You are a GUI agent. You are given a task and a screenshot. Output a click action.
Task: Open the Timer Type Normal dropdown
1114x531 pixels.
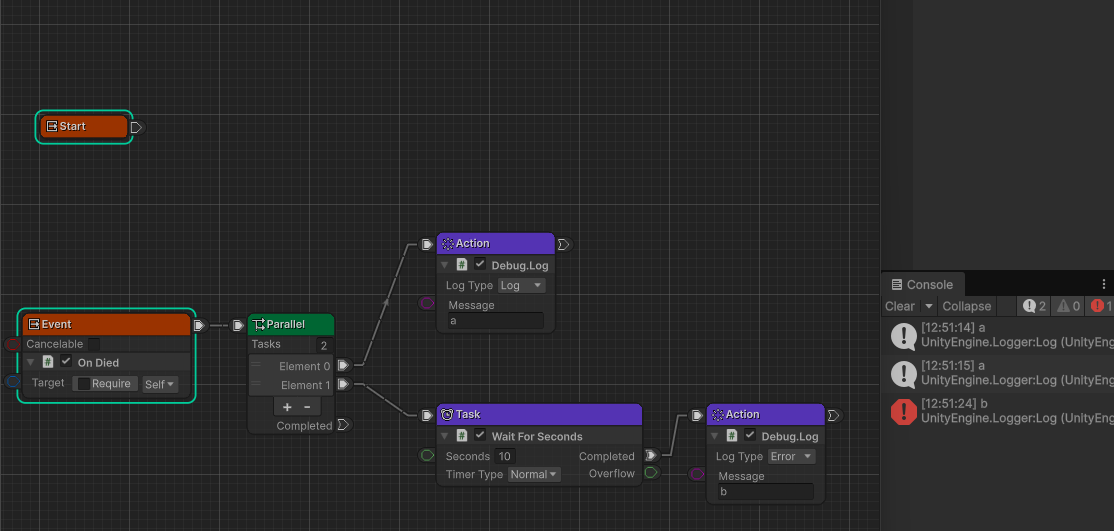(534, 474)
